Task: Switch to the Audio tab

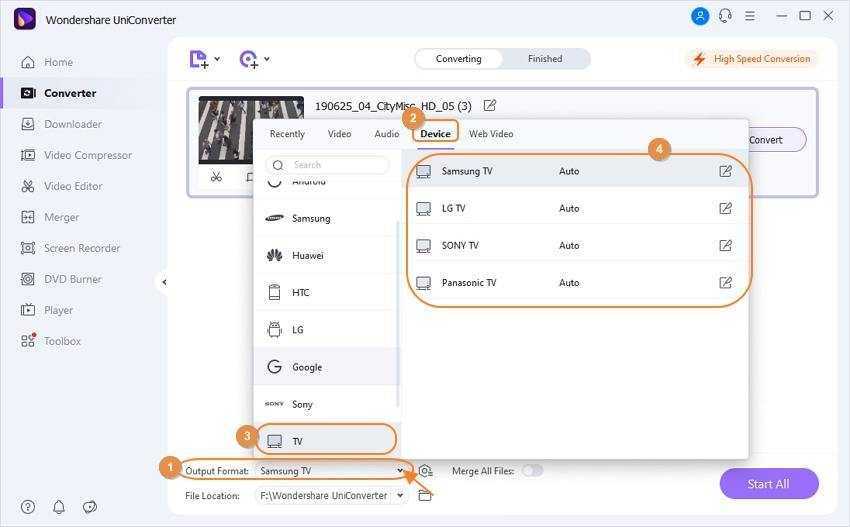Action: 387,134
